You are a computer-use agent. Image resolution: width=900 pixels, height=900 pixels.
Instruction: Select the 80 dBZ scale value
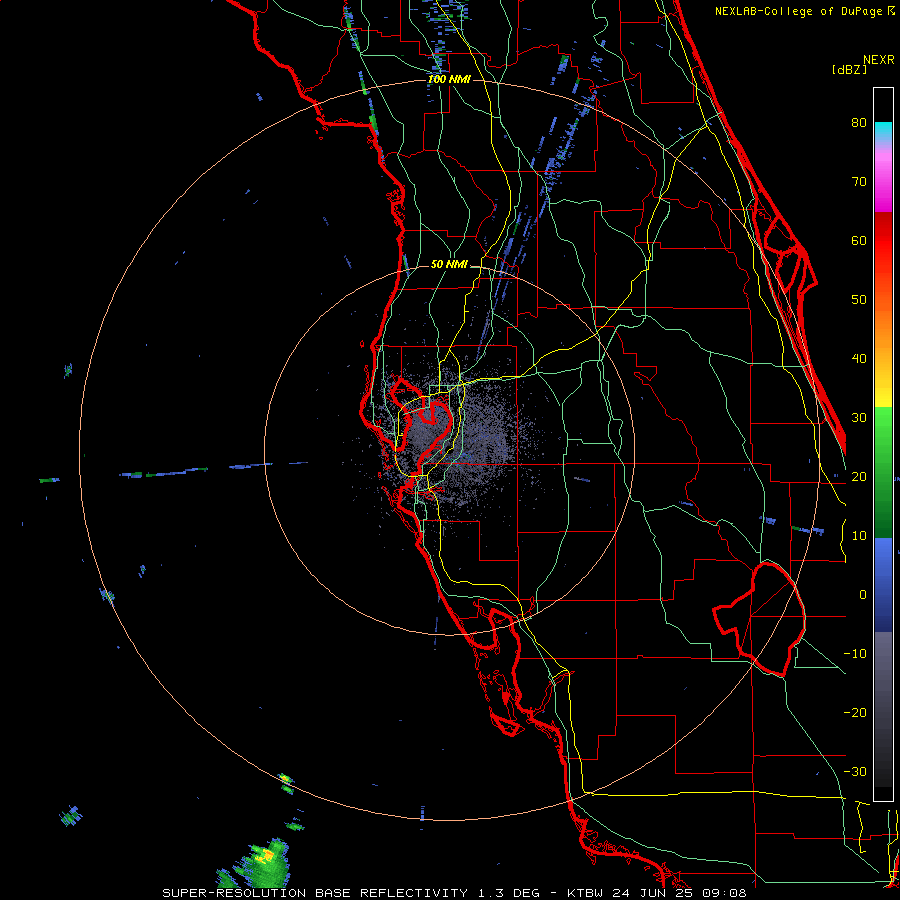tap(859, 123)
